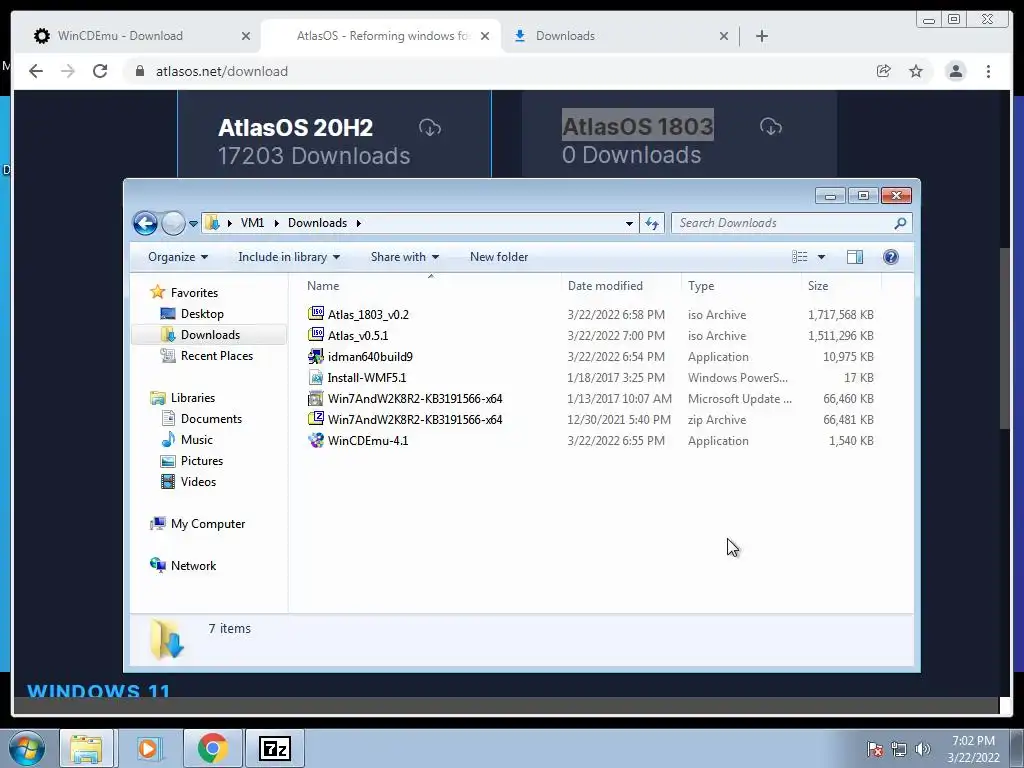Open the Include in library menu
1024x768 pixels.
tap(289, 257)
